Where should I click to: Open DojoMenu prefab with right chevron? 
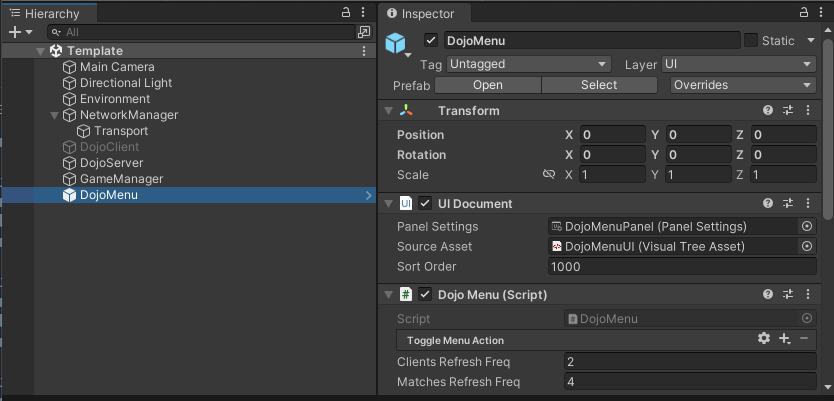(369, 195)
